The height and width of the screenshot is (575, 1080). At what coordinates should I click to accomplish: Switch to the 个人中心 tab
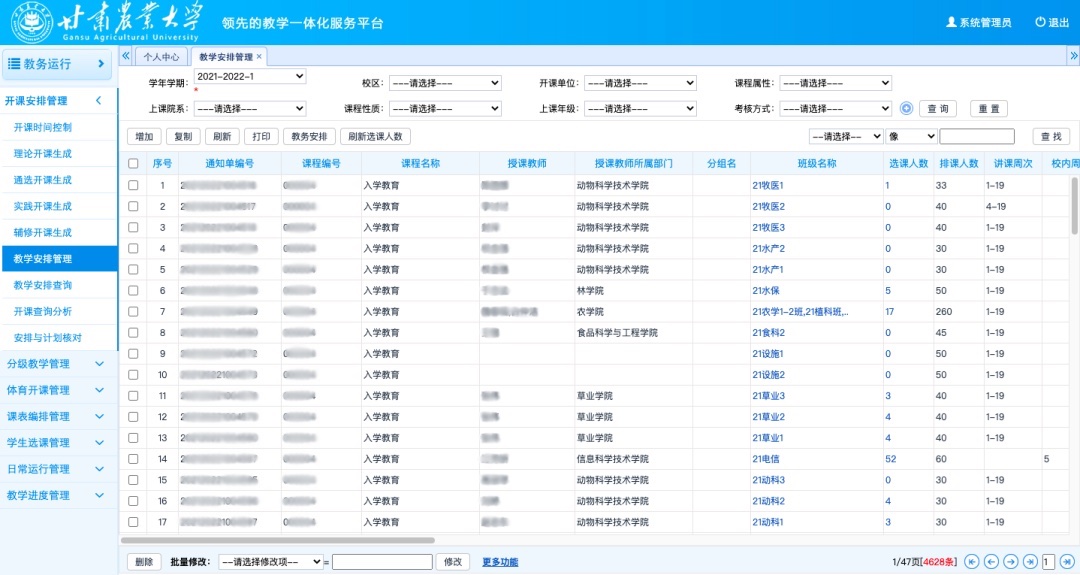click(x=161, y=57)
